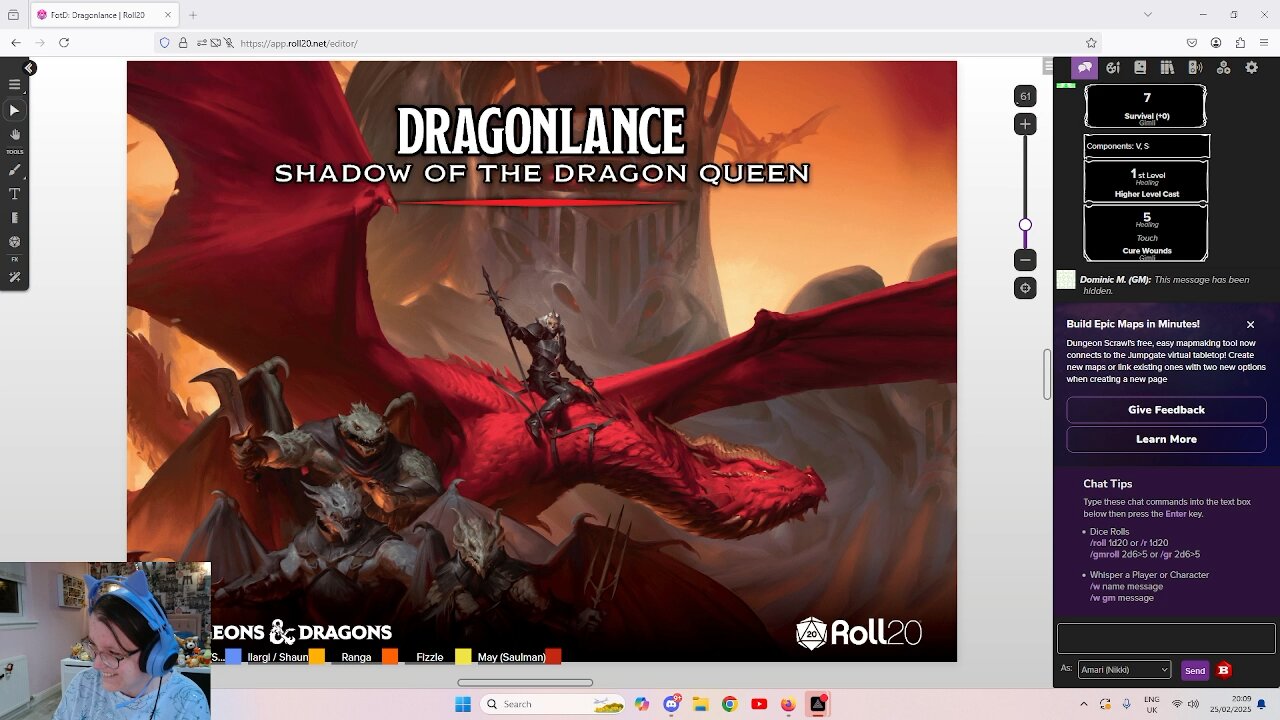Click the zoom slider handle
1280x720 pixels.
(x=1025, y=225)
